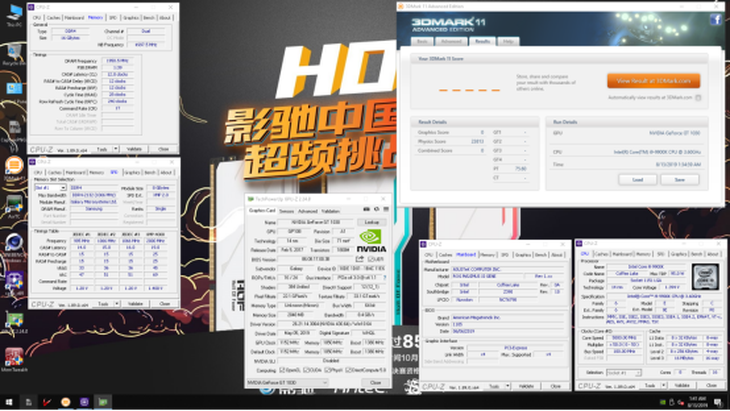Open the GPU-Z hamburger menu icon
The height and width of the screenshot is (411, 730).
tap(386, 210)
